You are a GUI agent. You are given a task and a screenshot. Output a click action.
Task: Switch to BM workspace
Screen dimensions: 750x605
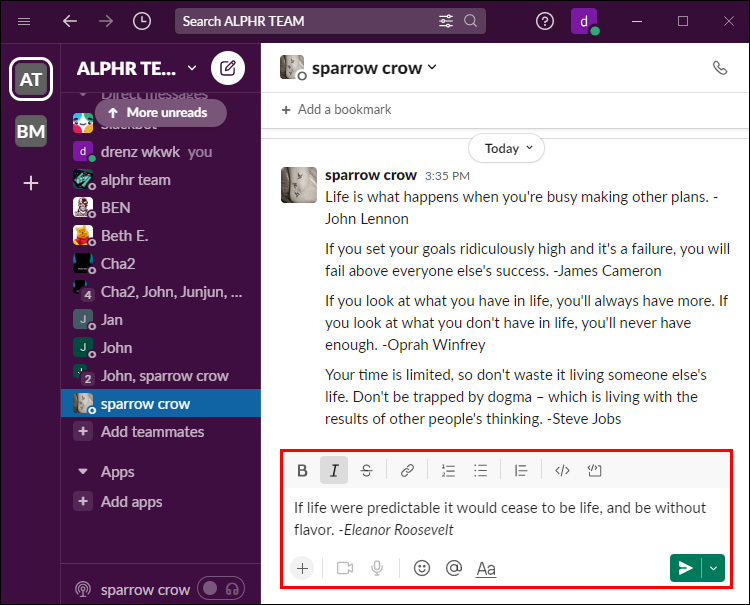[x=31, y=131]
